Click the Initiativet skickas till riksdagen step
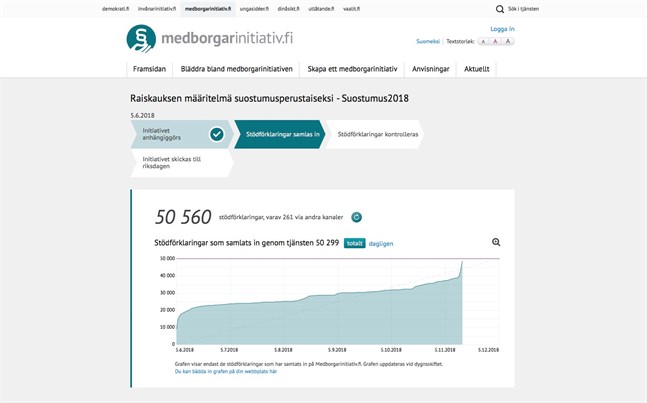 pyautogui.click(x=182, y=163)
